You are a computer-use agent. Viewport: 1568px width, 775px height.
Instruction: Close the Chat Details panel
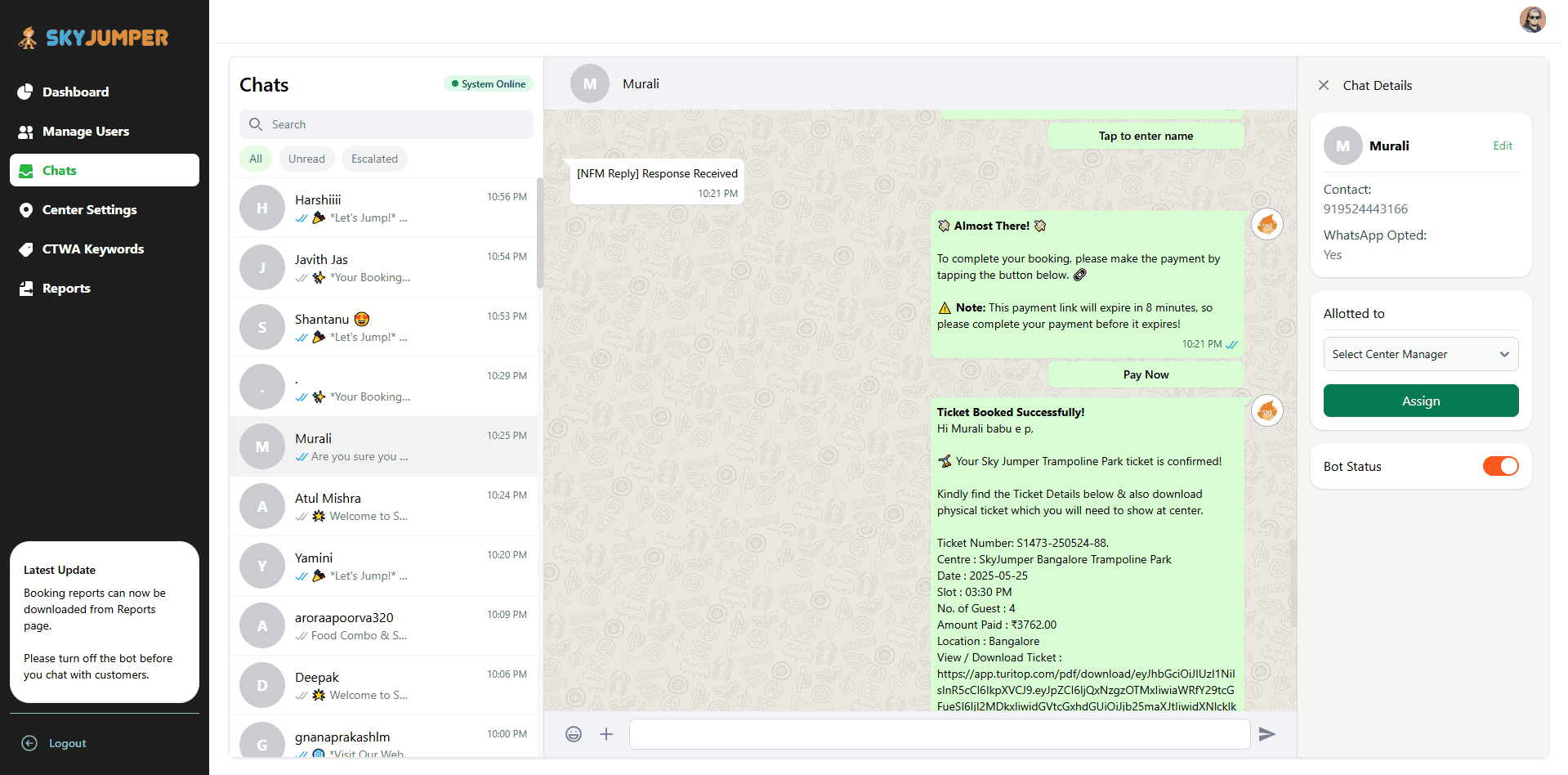click(x=1324, y=85)
